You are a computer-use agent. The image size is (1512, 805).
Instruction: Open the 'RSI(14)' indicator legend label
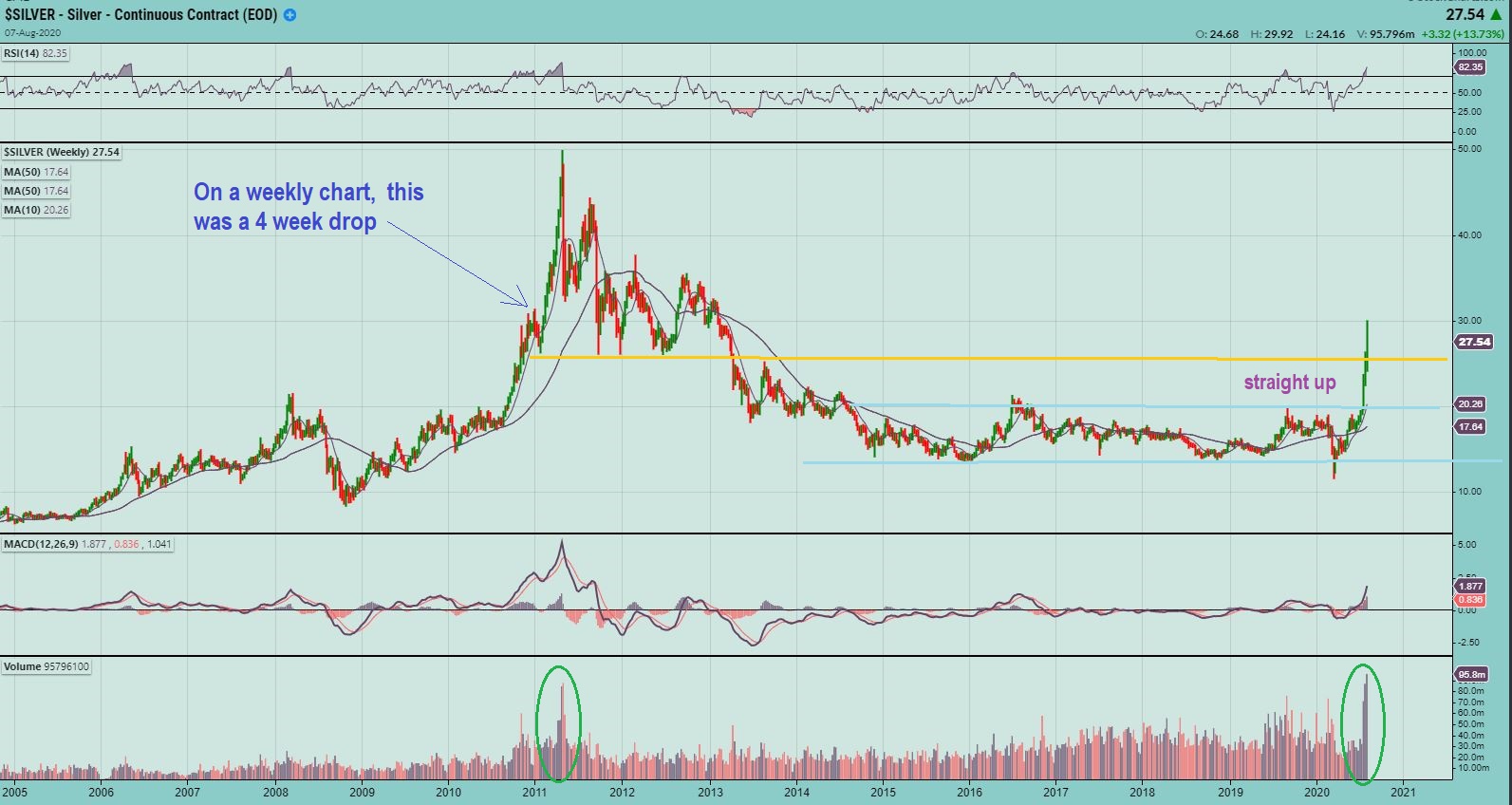click(35, 53)
